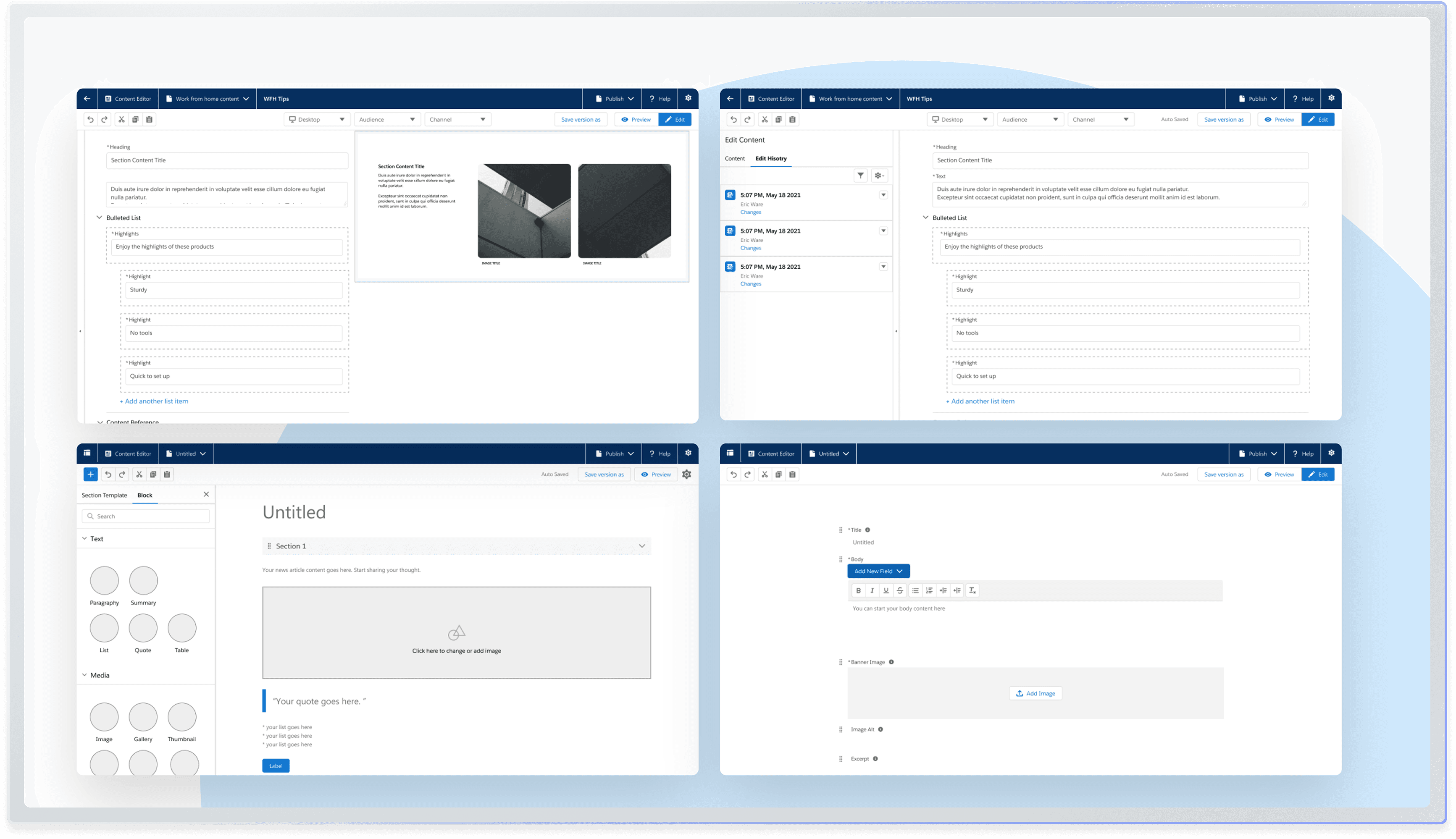1456x839 pixels.
Task: Apply strikethrough in the Body toolbar
Action: [900, 590]
